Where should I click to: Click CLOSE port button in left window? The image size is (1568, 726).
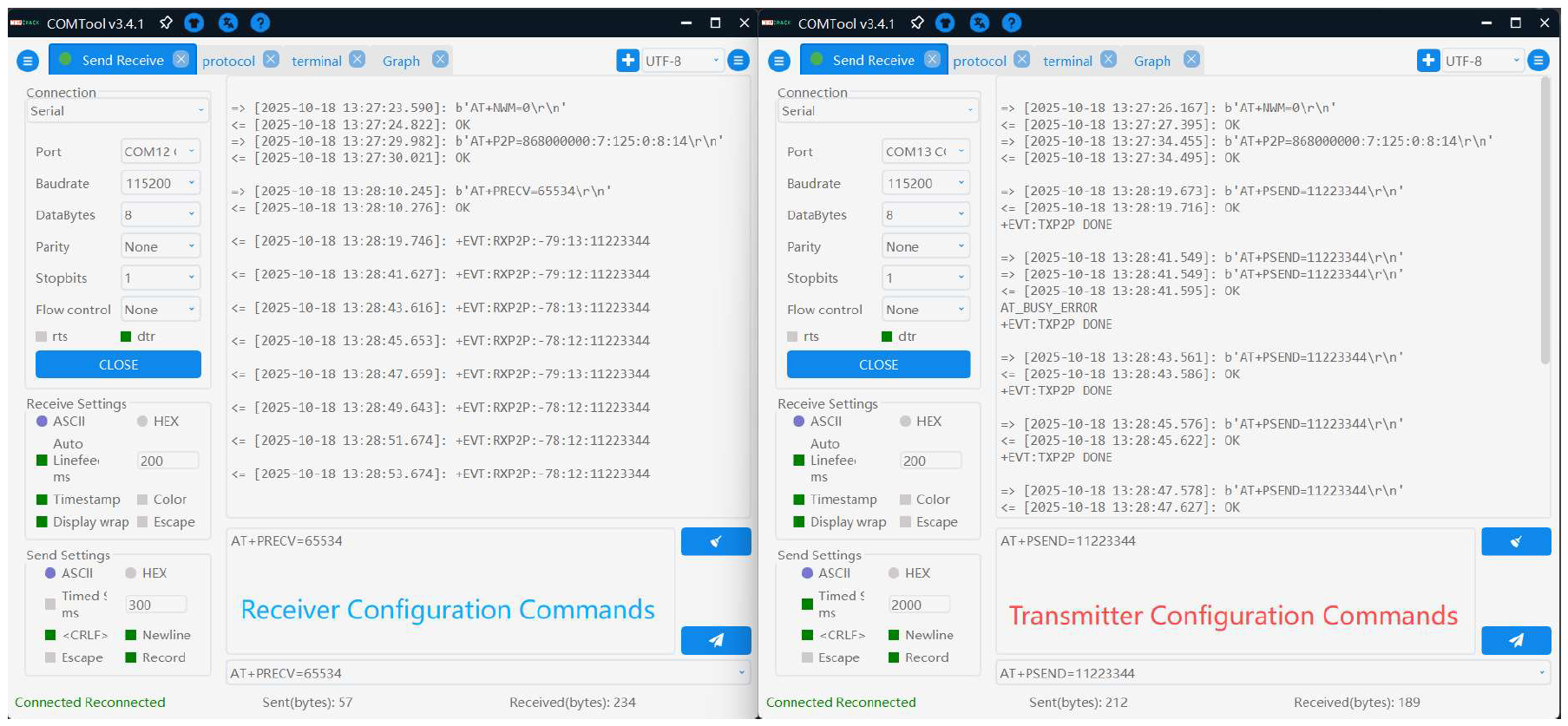[x=118, y=364]
